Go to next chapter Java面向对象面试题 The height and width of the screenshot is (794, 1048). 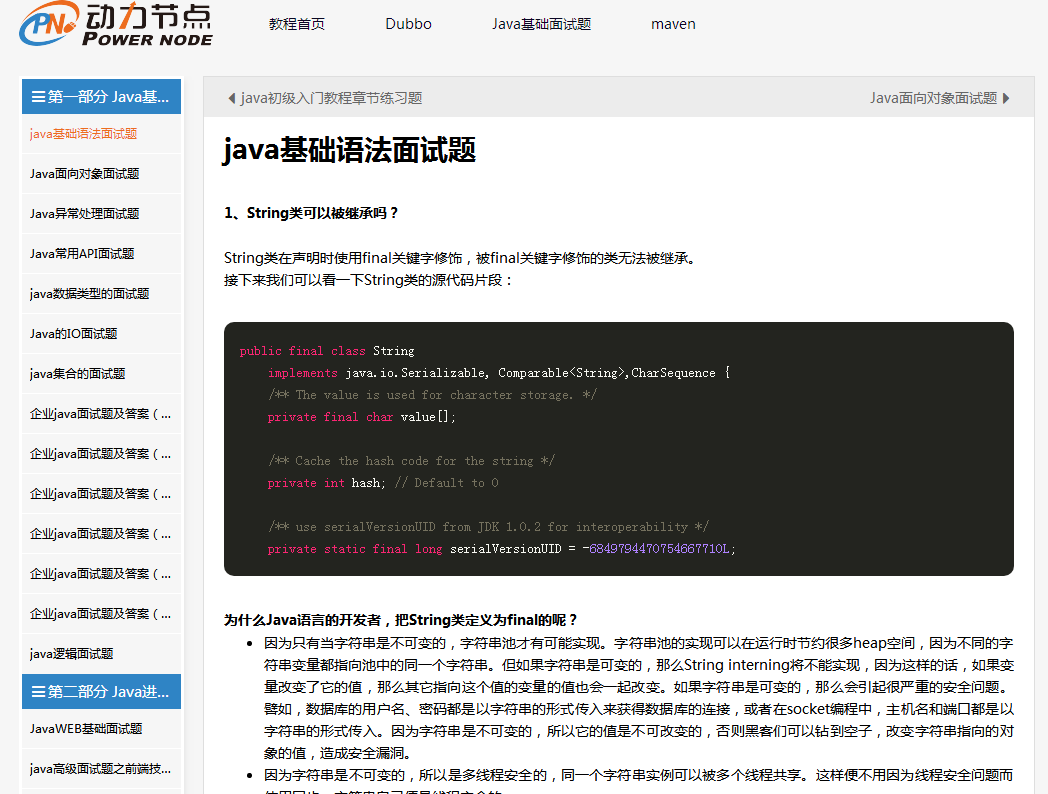point(940,98)
